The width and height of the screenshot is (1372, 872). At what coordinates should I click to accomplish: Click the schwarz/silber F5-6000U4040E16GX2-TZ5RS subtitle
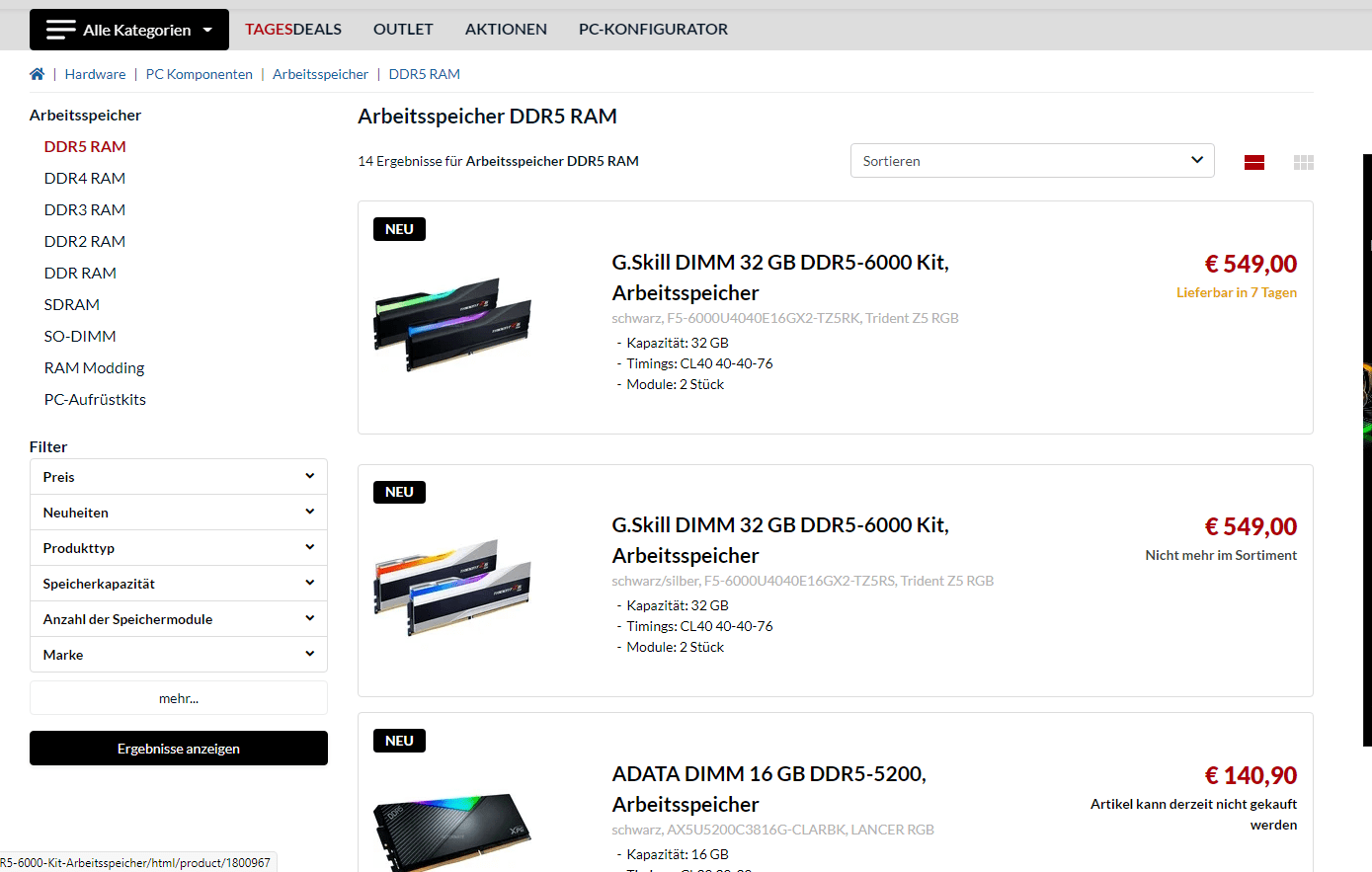click(x=803, y=581)
